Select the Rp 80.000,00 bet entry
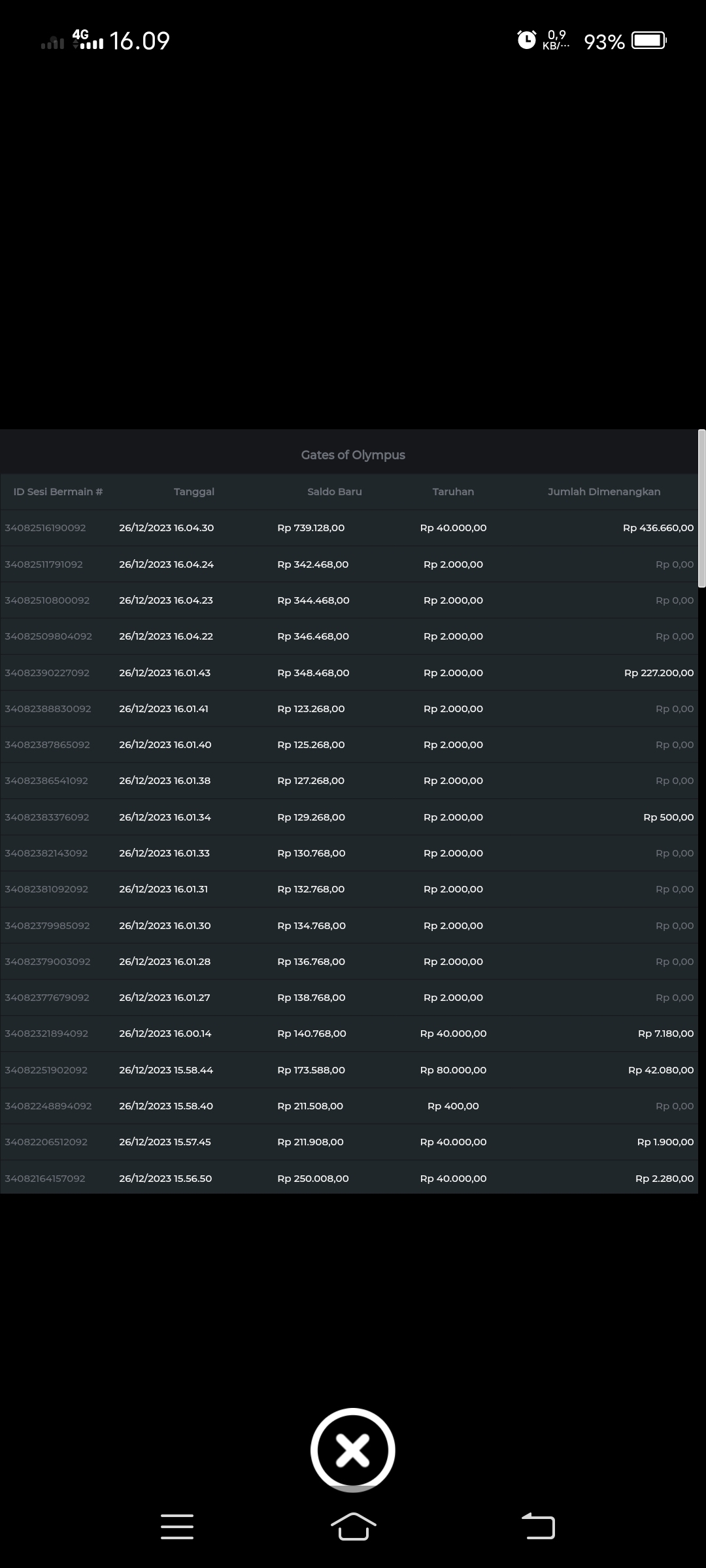The image size is (706, 1568). tap(453, 1070)
